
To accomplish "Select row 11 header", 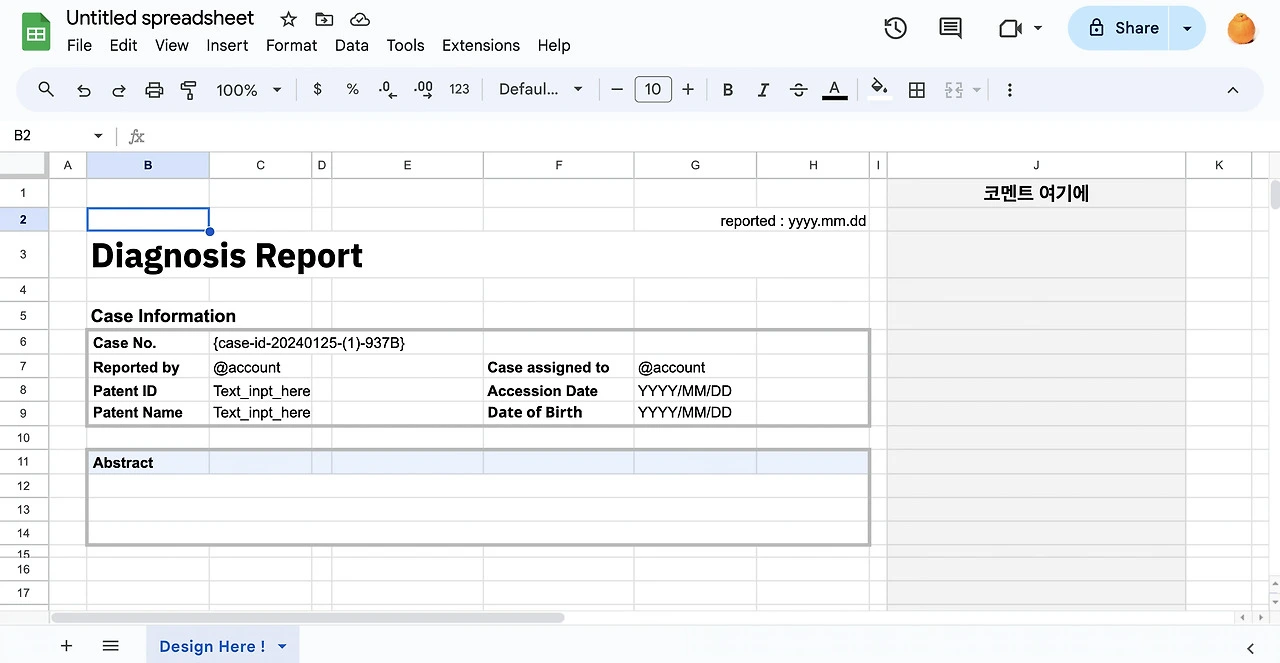I will click(x=24, y=462).
